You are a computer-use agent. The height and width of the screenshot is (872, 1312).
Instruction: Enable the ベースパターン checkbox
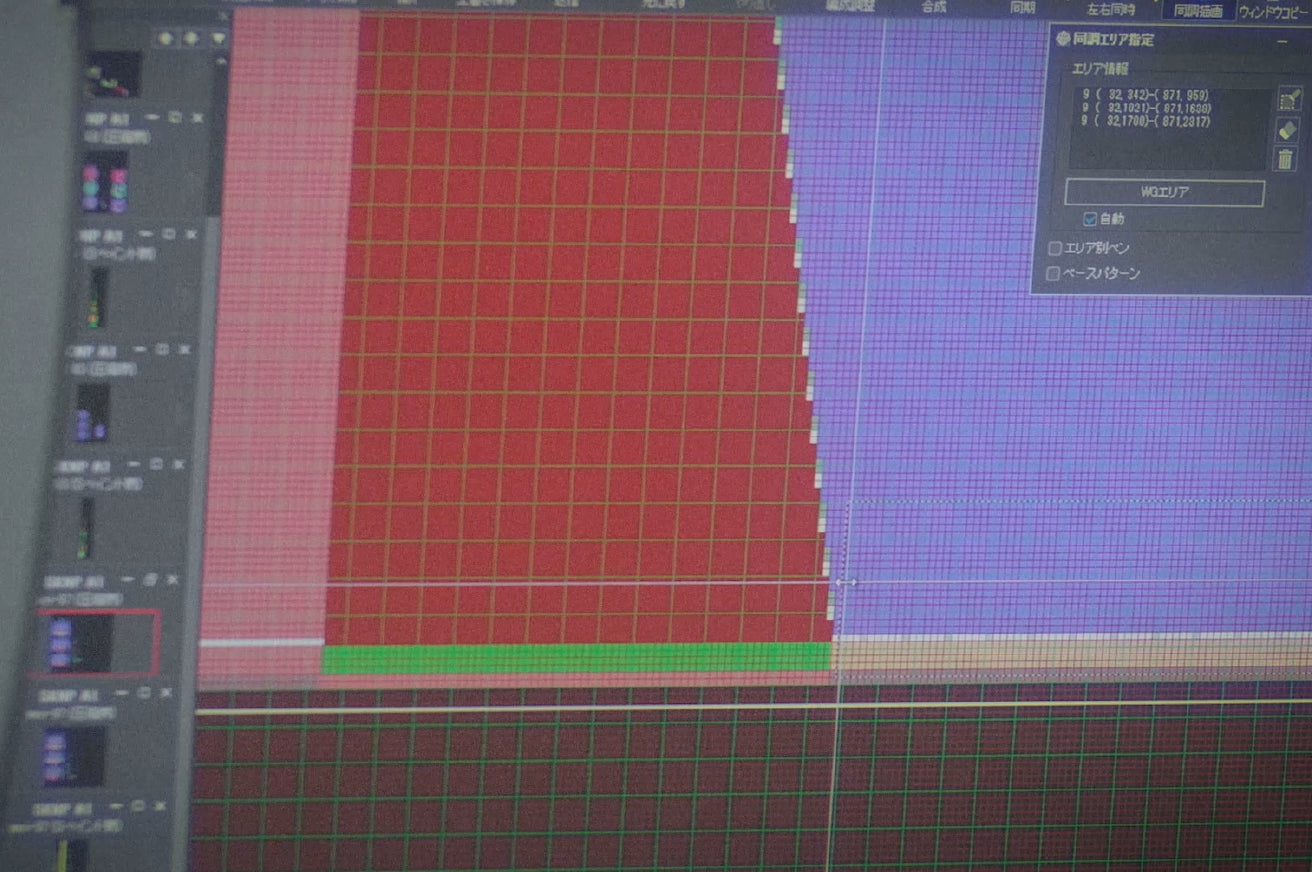pyautogui.click(x=1053, y=273)
